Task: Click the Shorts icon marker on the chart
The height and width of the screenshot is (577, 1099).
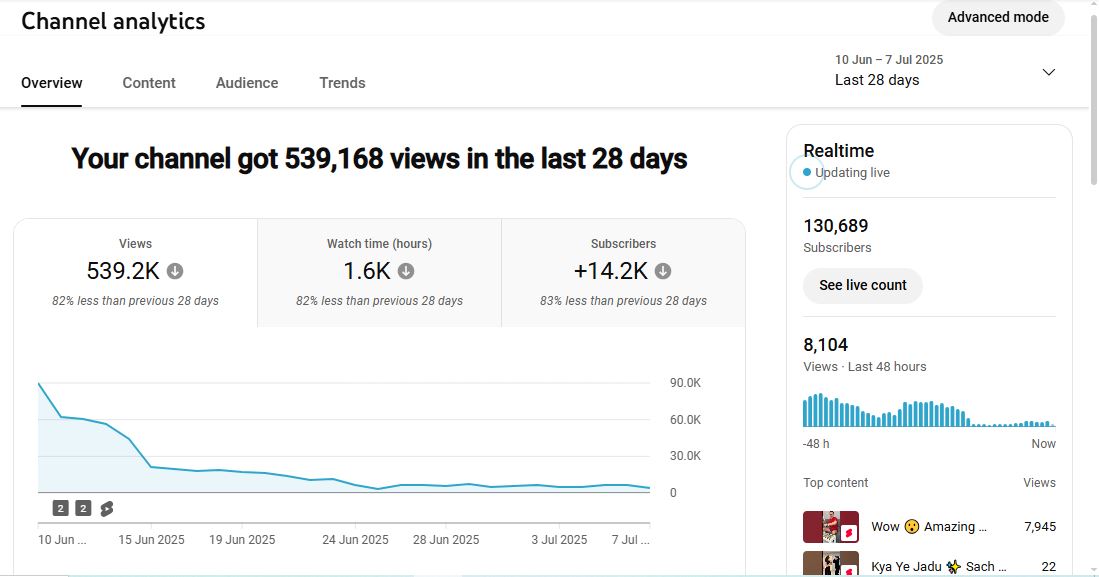Action: click(106, 508)
